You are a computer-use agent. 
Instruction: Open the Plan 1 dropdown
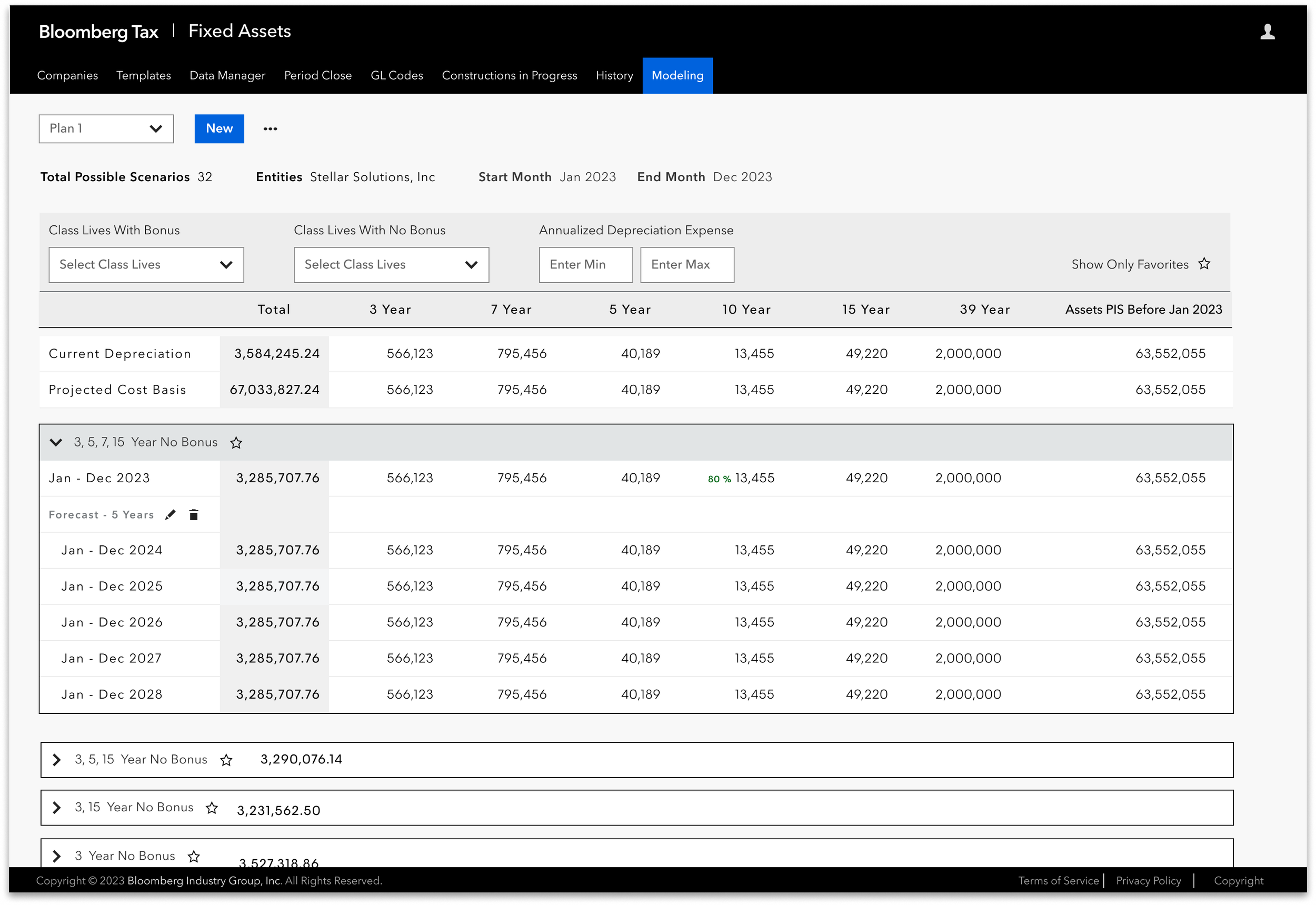coord(106,128)
